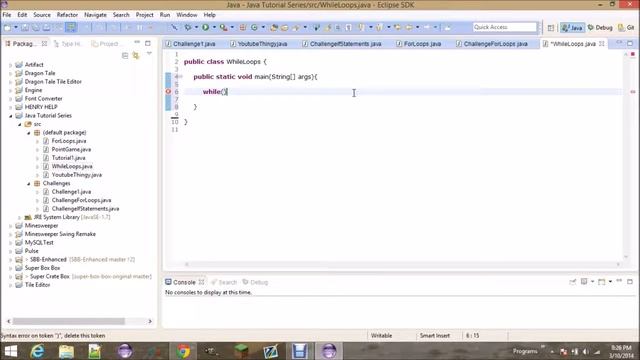Expand the Minesweeper project
Viewport: 640px width, 360px height.
pyautogui.click(x=11, y=226)
